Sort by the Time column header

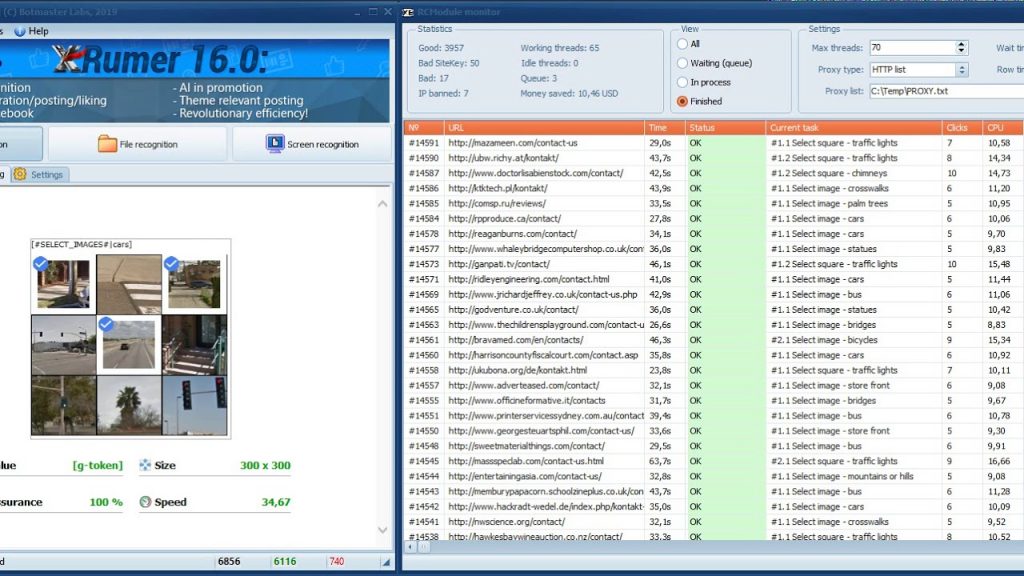tap(665, 127)
